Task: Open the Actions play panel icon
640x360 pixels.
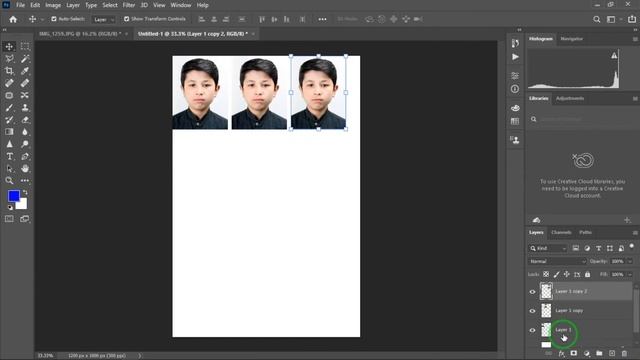Action: pos(515,57)
